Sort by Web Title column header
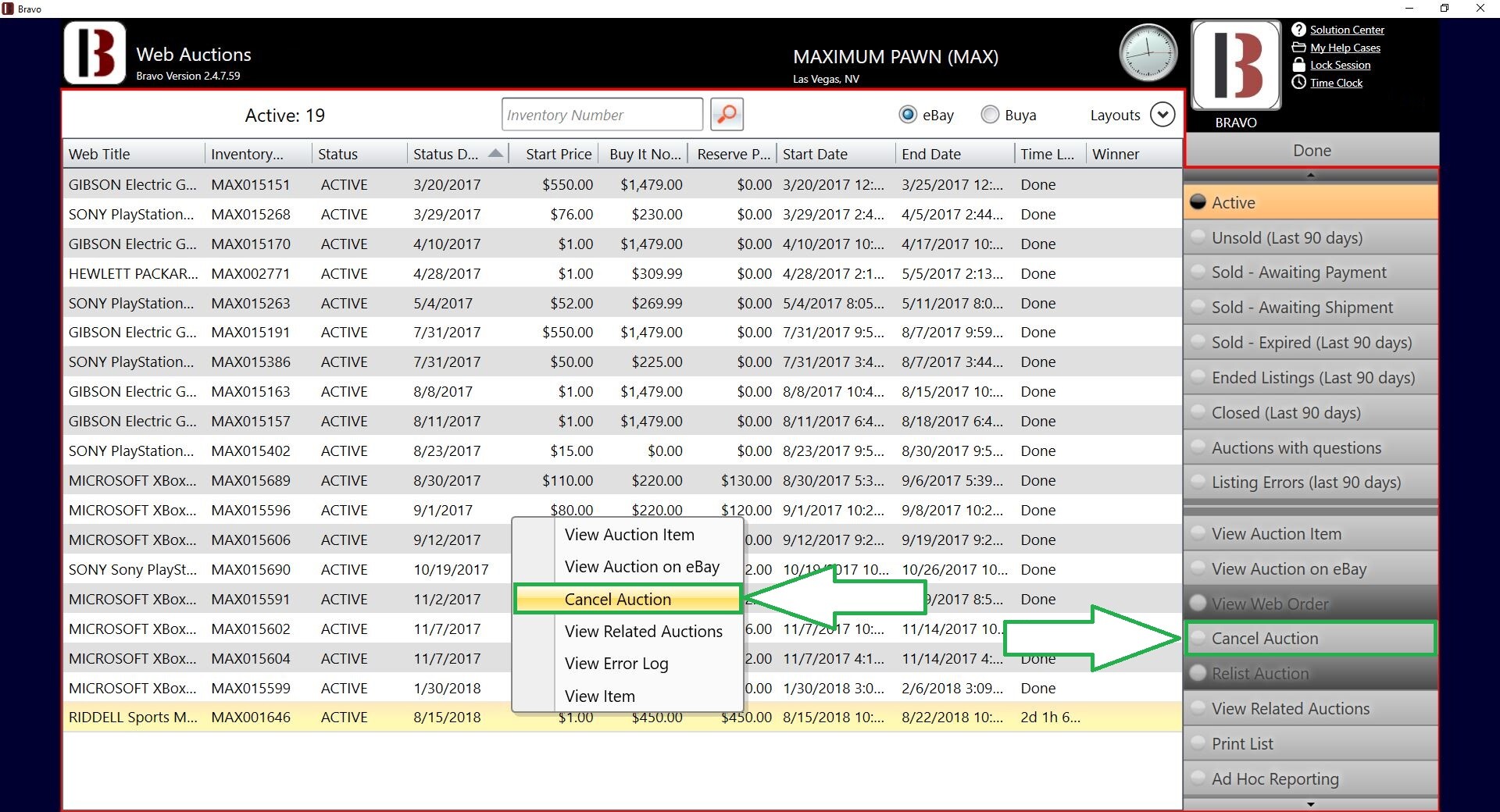Viewport: 1500px width, 812px height. (x=134, y=154)
